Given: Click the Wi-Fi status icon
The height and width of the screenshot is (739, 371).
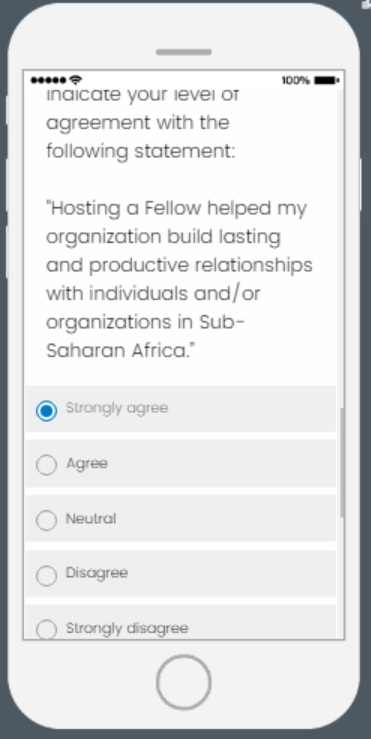Looking at the screenshot, I should [x=75, y=80].
